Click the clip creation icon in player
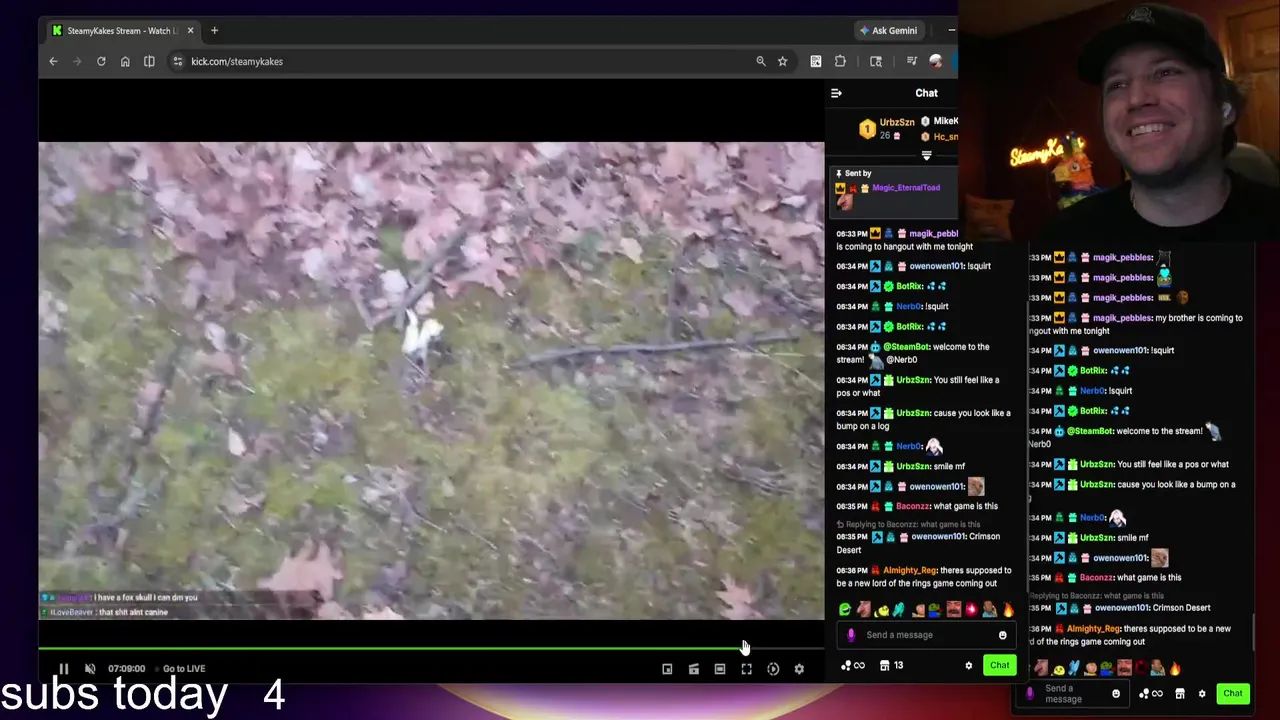The height and width of the screenshot is (720, 1280). (x=693, y=669)
